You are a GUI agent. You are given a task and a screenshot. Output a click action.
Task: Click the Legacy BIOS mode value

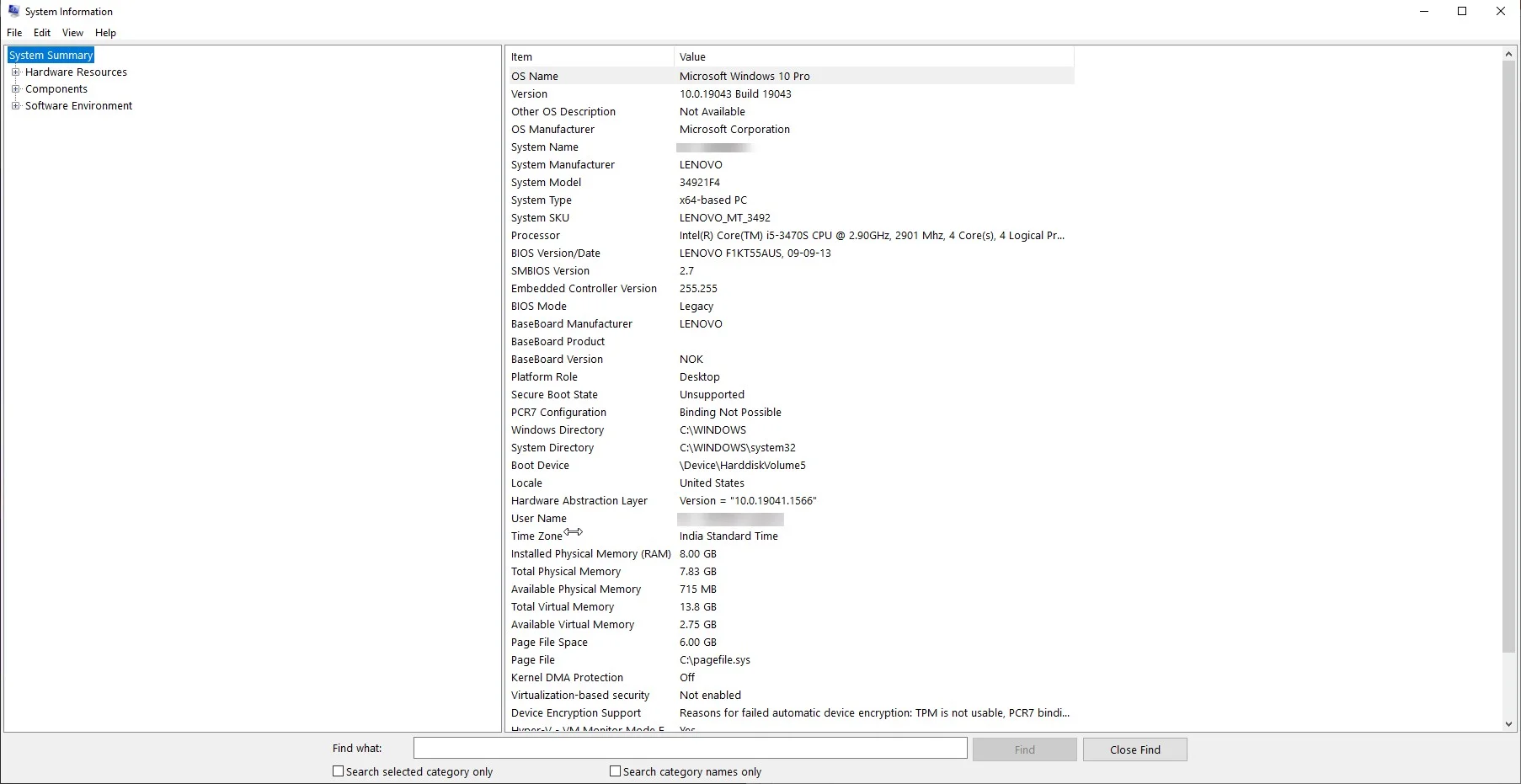click(696, 307)
